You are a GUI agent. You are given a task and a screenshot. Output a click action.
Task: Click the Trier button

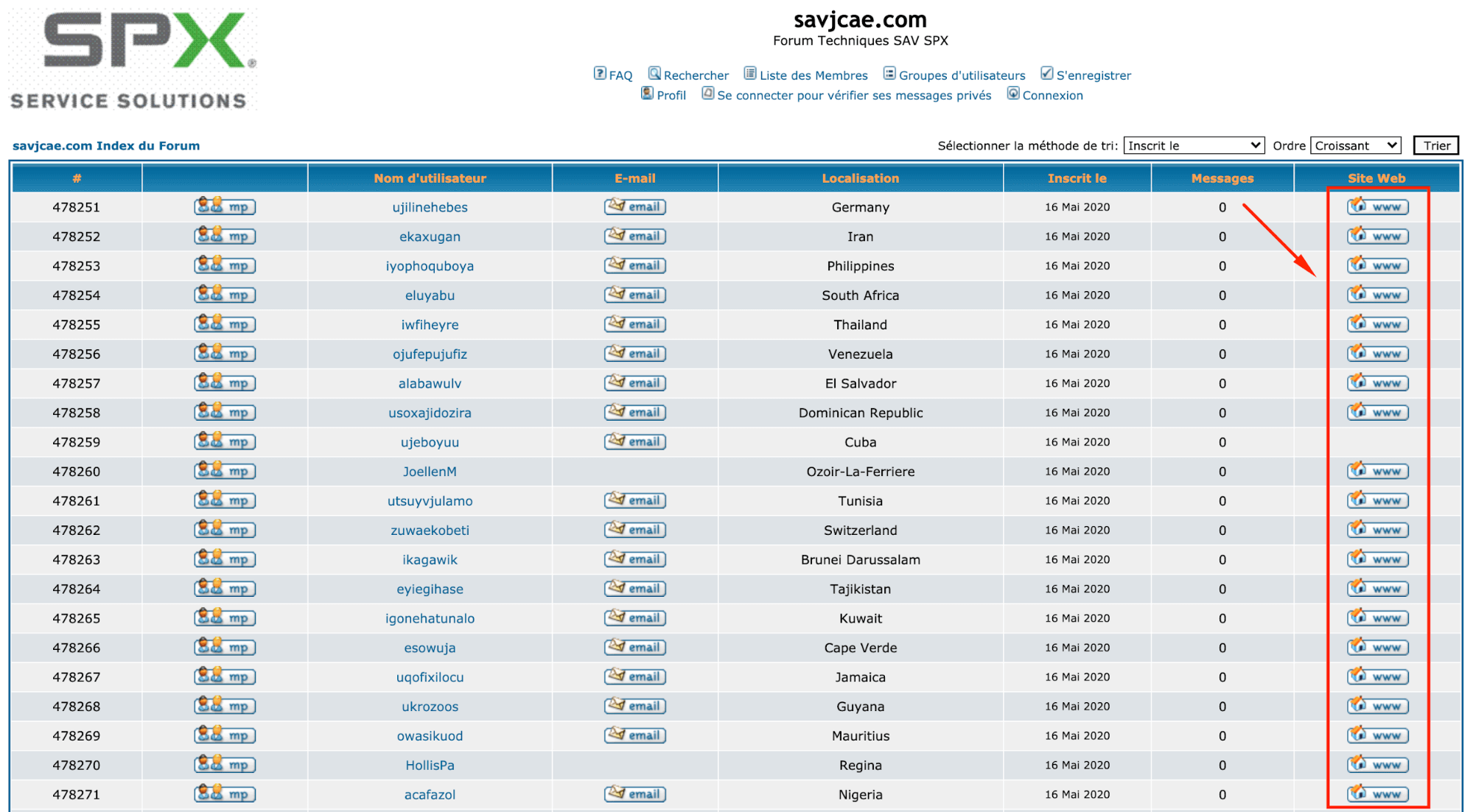pyautogui.click(x=1436, y=145)
